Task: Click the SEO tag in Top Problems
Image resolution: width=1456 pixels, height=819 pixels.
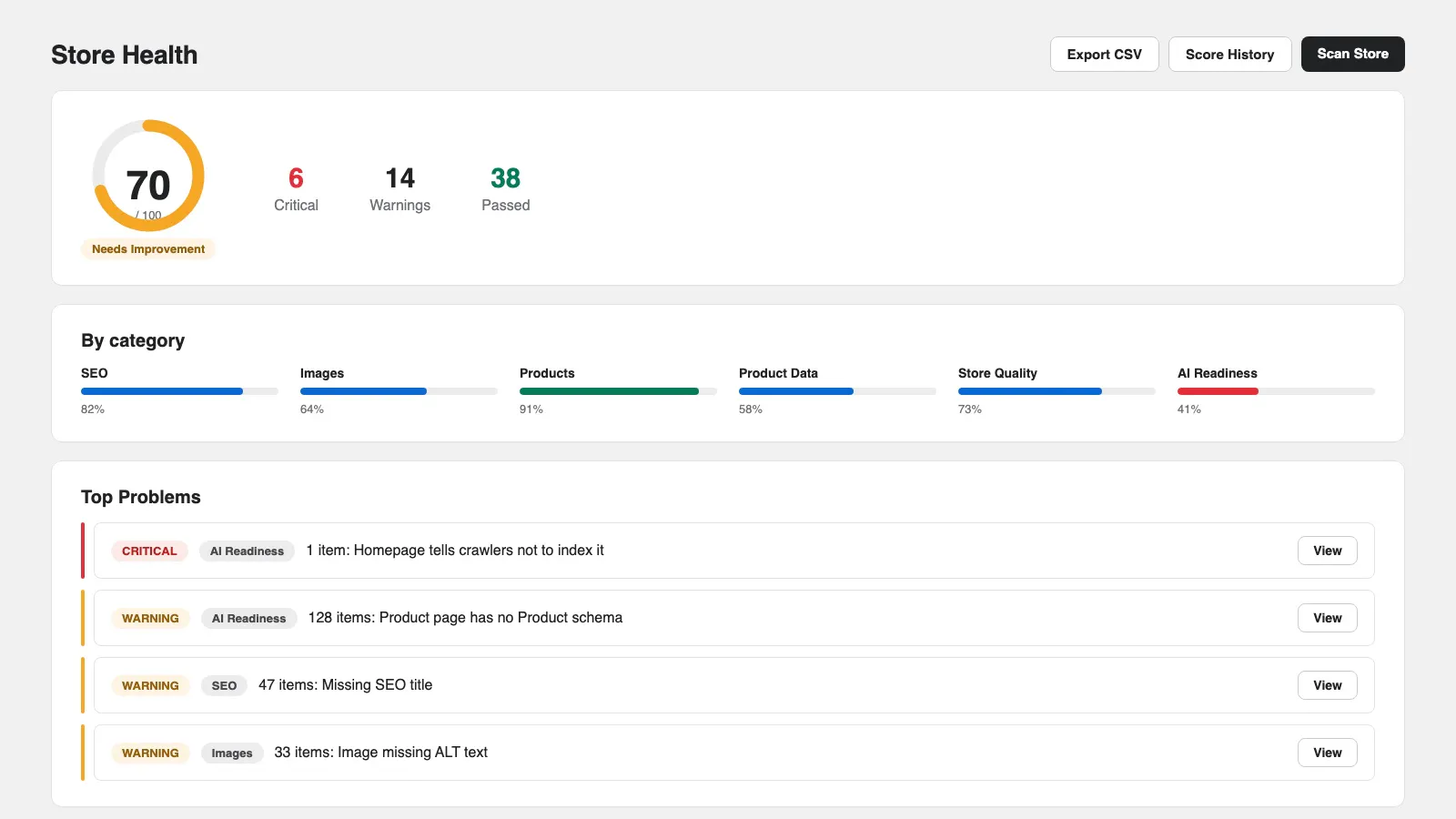Action: pyautogui.click(x=224, y=685)
